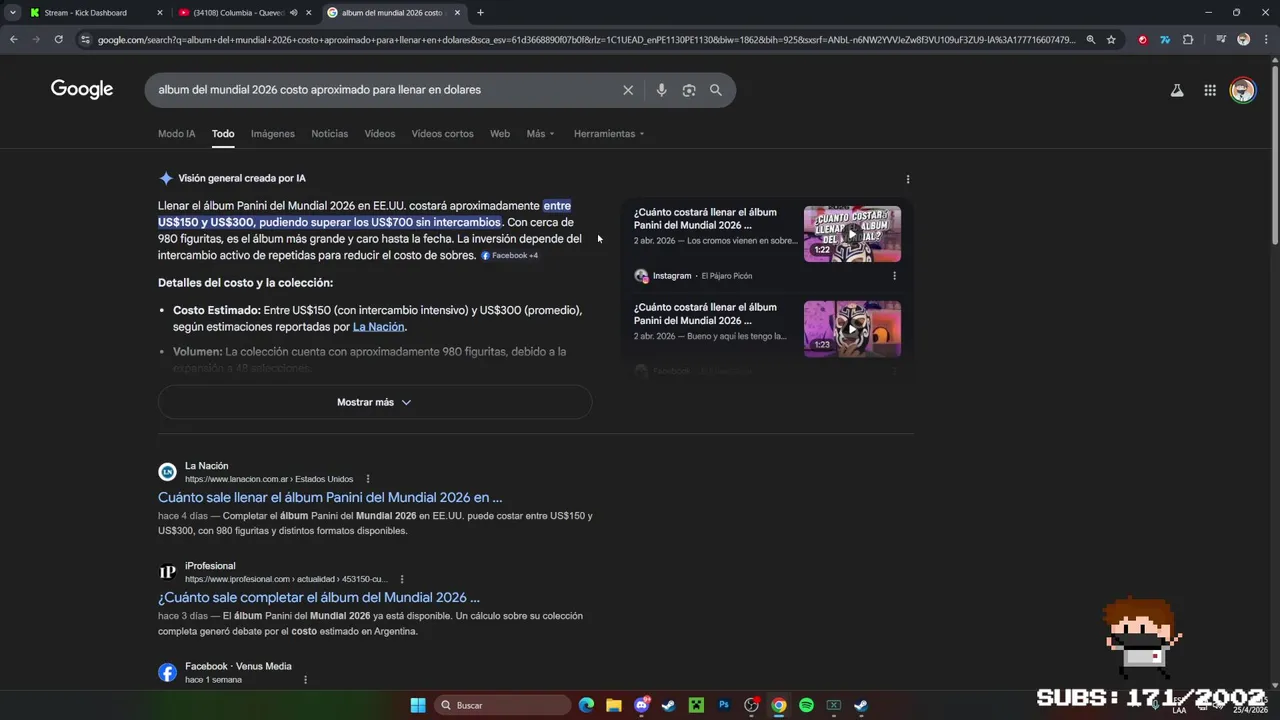Image resolution: width=1280 pixels, height=720 pixels.
Task: Open the Chrome three-dot menu
Action: (x=1265, y=39)
